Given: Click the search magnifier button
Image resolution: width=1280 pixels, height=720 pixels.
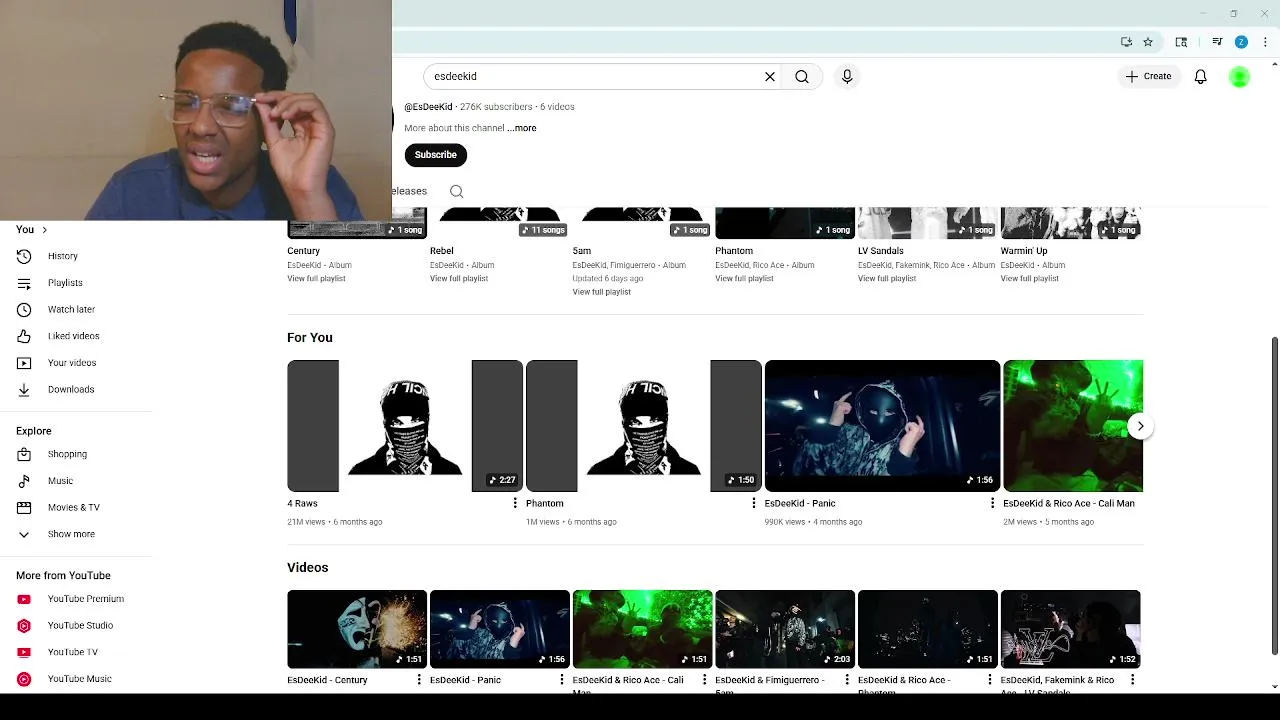Looking at the screenshot, I should pyautogui.click(x=802, y=76).
